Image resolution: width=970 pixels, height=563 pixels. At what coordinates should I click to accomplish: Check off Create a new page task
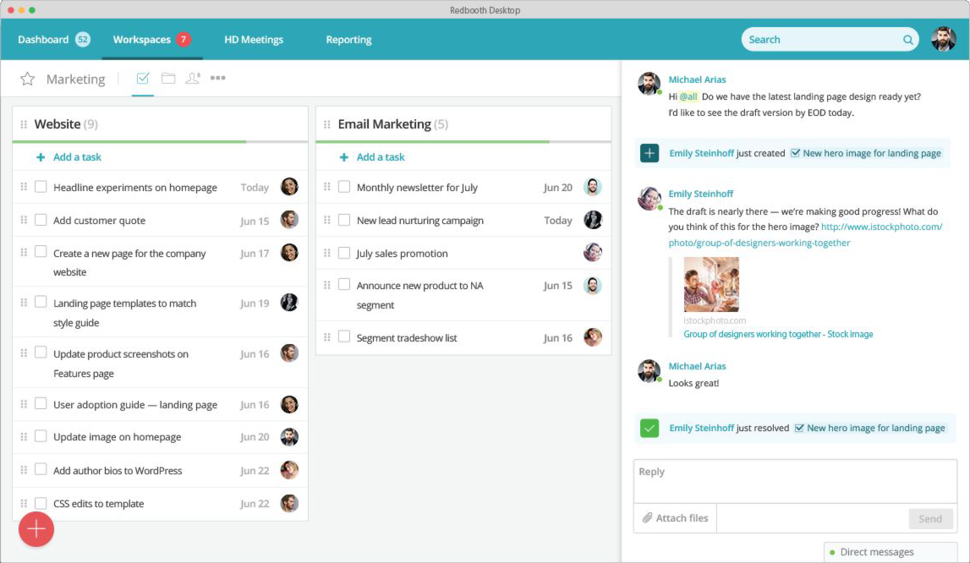coord(41,251)
